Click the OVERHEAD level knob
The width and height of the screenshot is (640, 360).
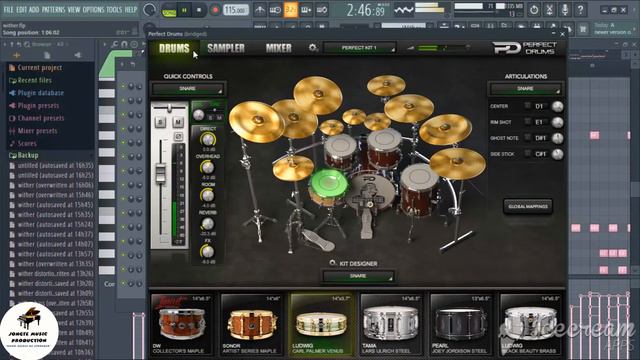[208, 167]
